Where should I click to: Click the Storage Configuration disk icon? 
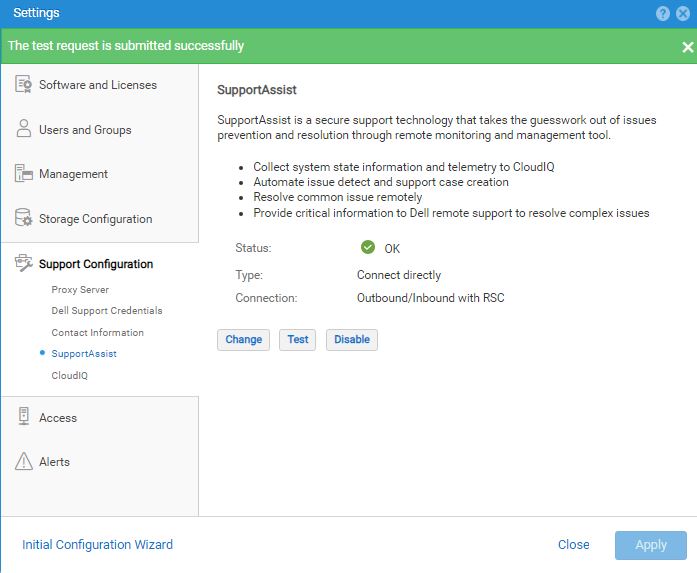click(x=24, y=219)
